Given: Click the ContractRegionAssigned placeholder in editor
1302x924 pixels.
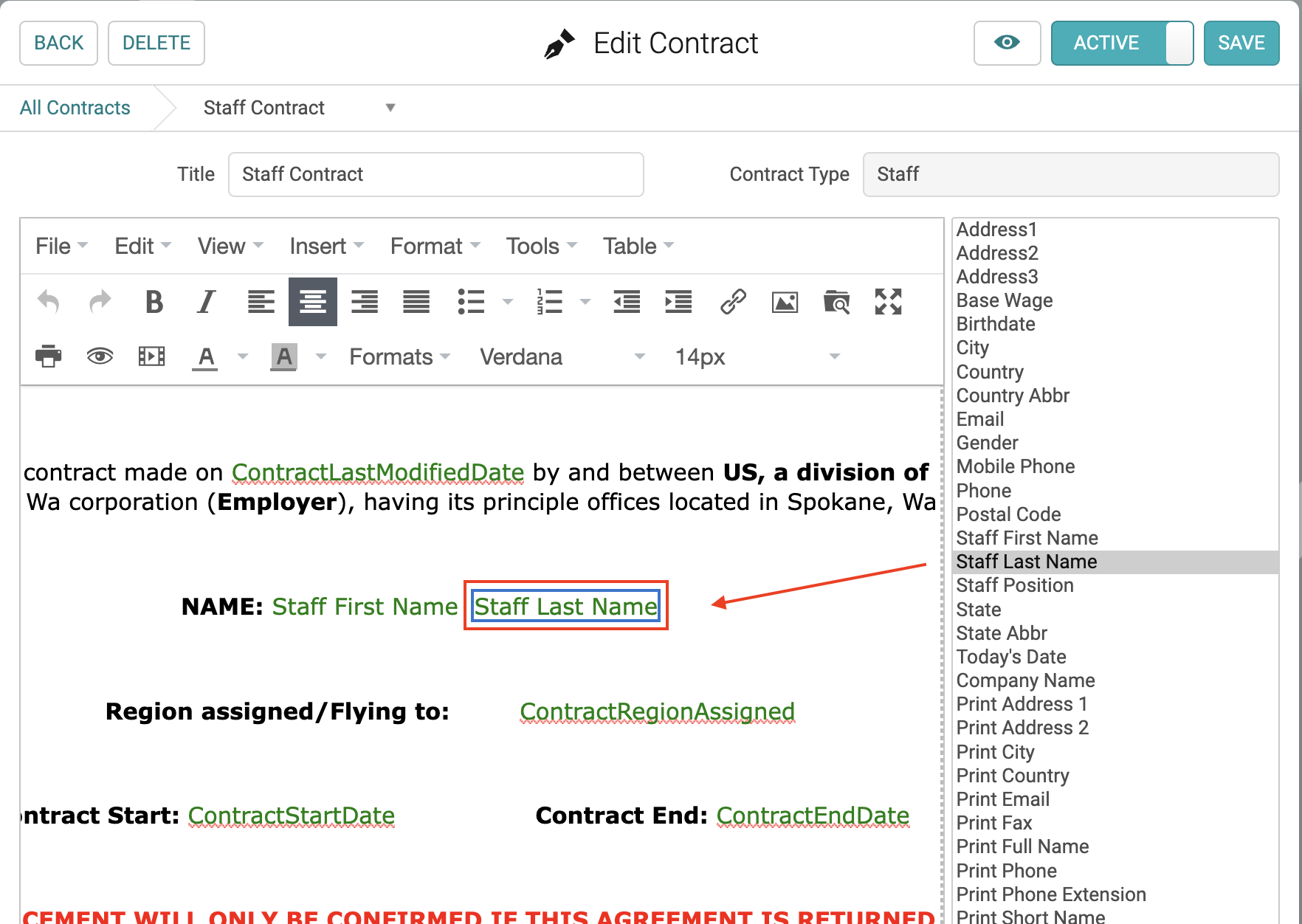Looking at the screenshot, I should click(658, 711).
